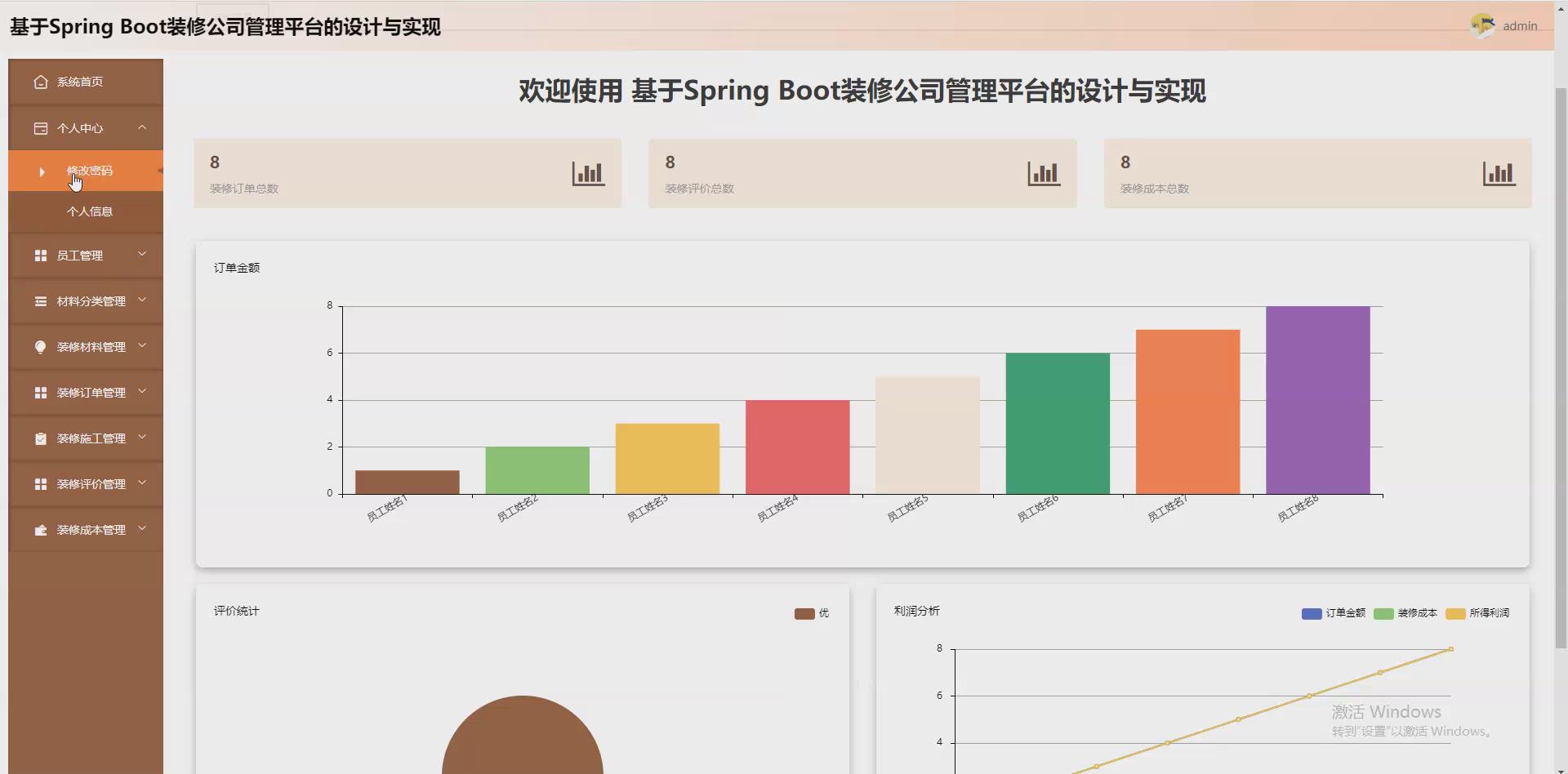The width and height of the screenshot is (1568, 774).
Task: Click the light green bar for 员工姓名2
Action: pos(537,470)
